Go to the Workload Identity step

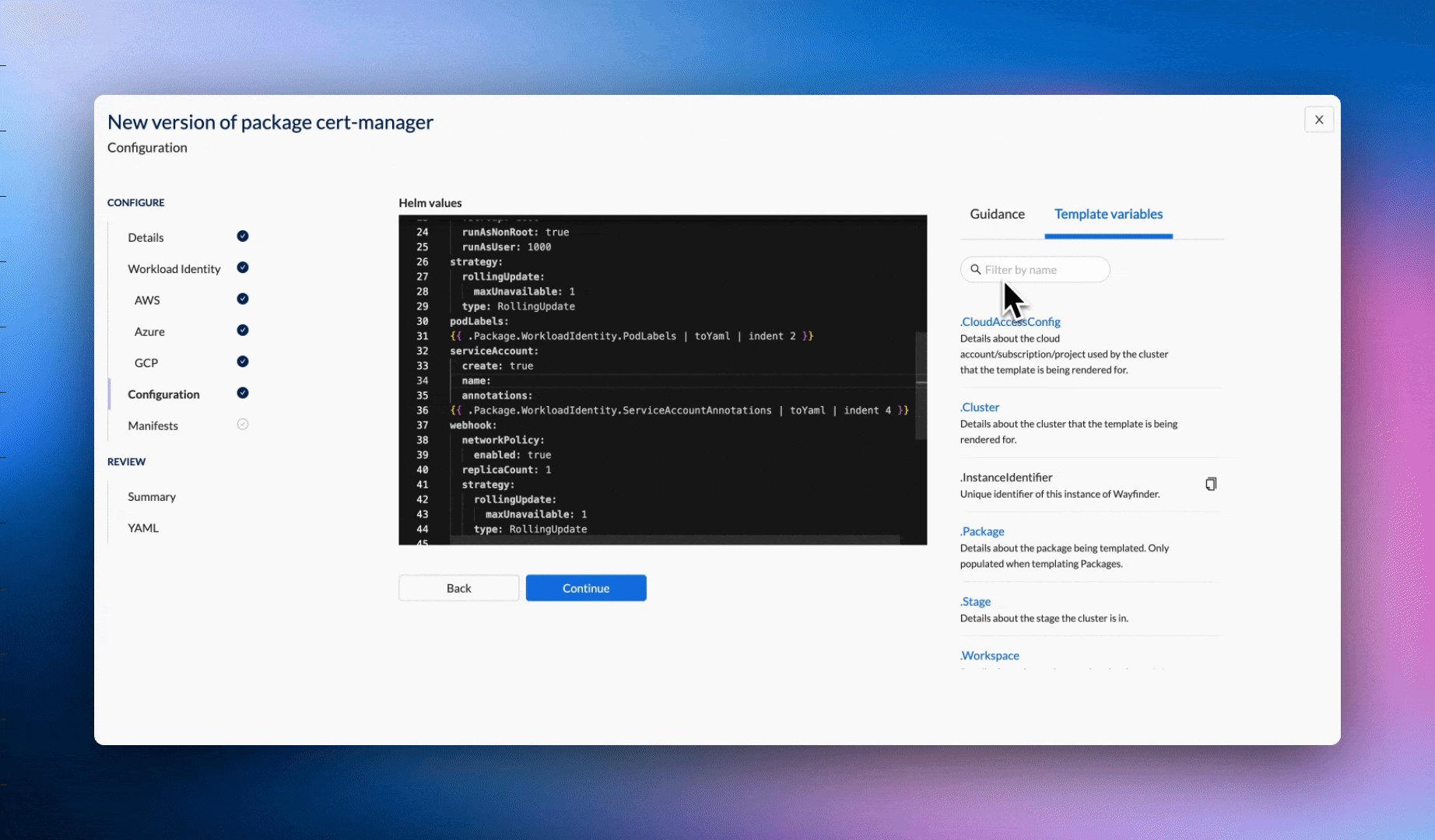pyautogui.click(x=174, y=269)
